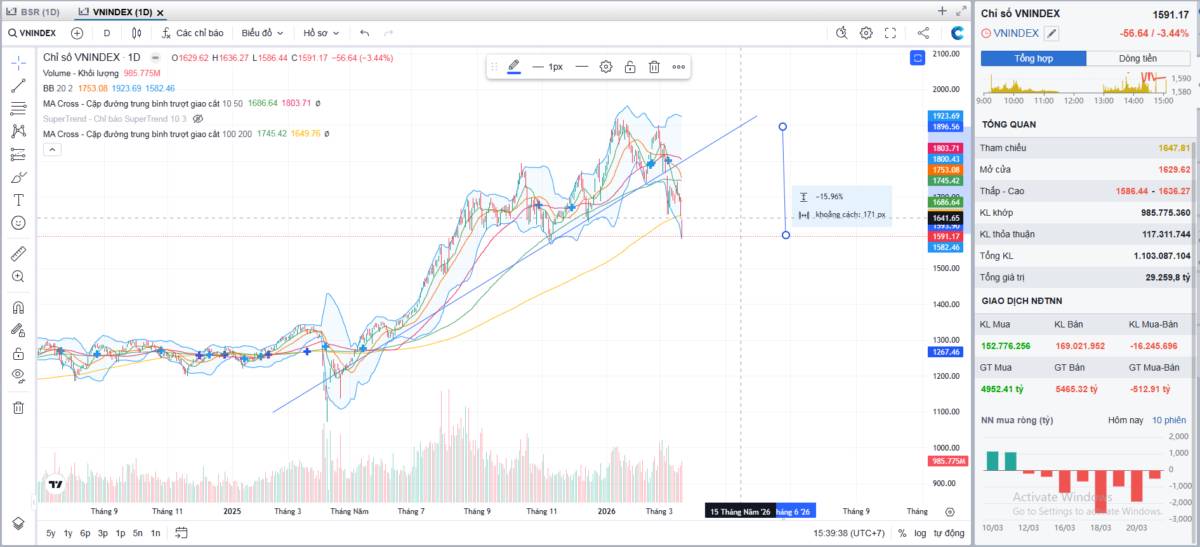This screenshot has width=1200, height=547.
Task: Select 10 phiên net foreign view
Action: pyautogui.click(x=1168, y=420)
